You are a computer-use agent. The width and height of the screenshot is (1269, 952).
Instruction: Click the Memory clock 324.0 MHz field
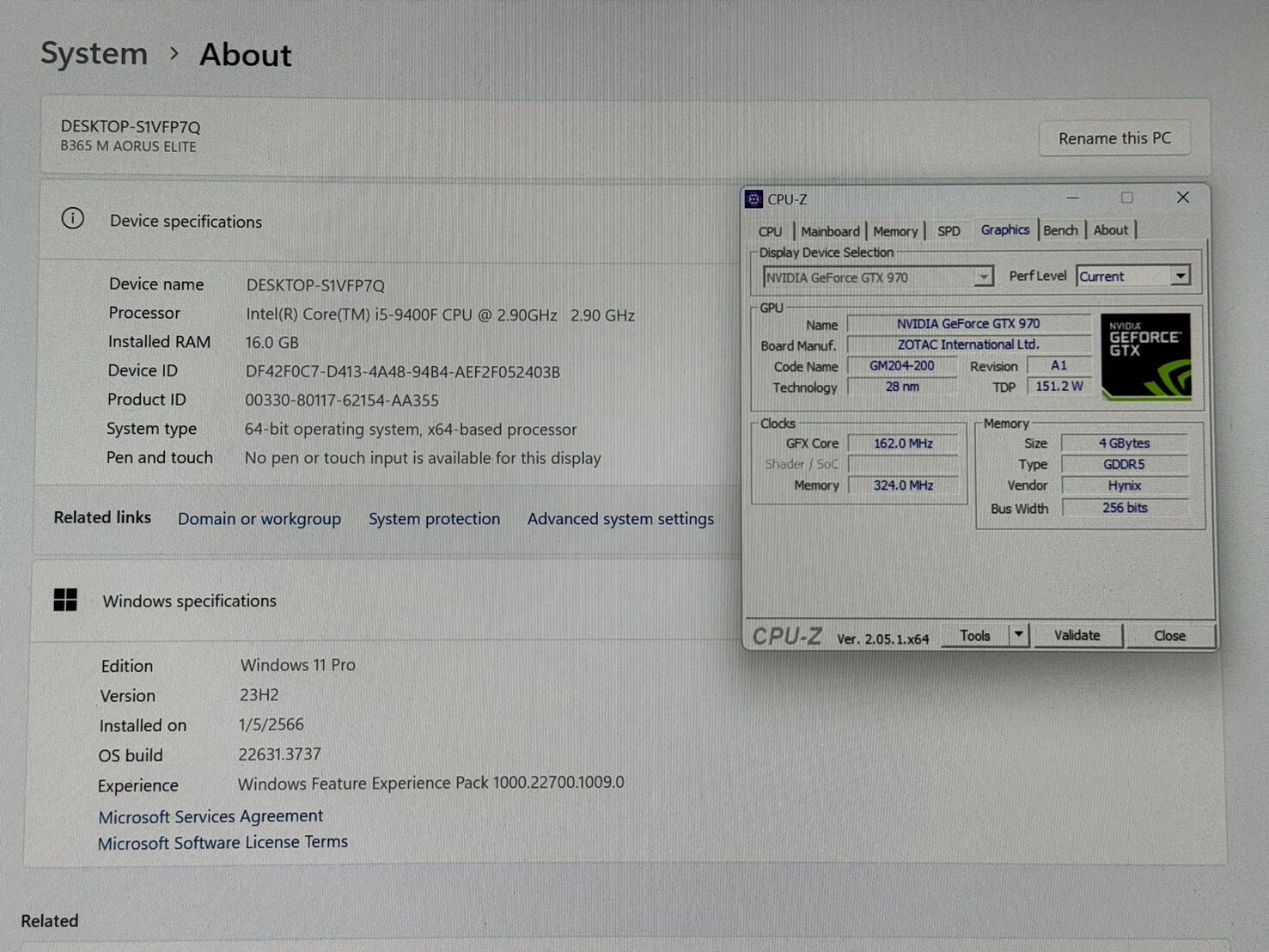903,485
